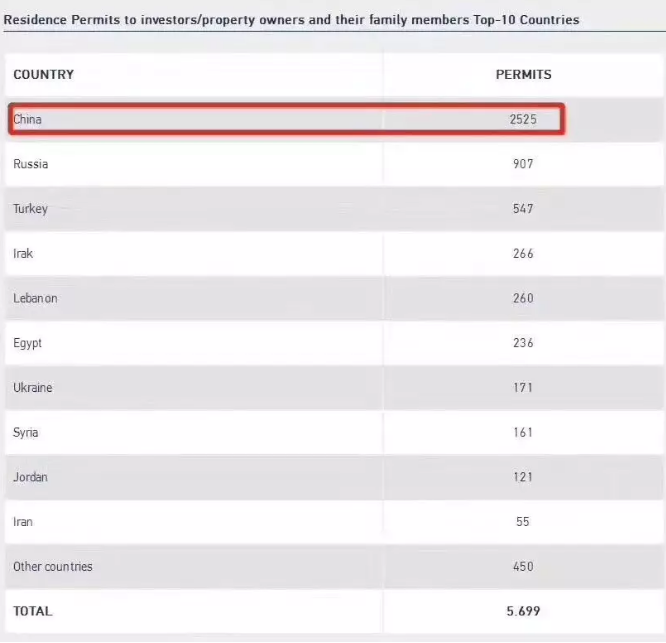Click China's permit count 2525
This screenshot has height=643, width=666.
pos(523,120)
